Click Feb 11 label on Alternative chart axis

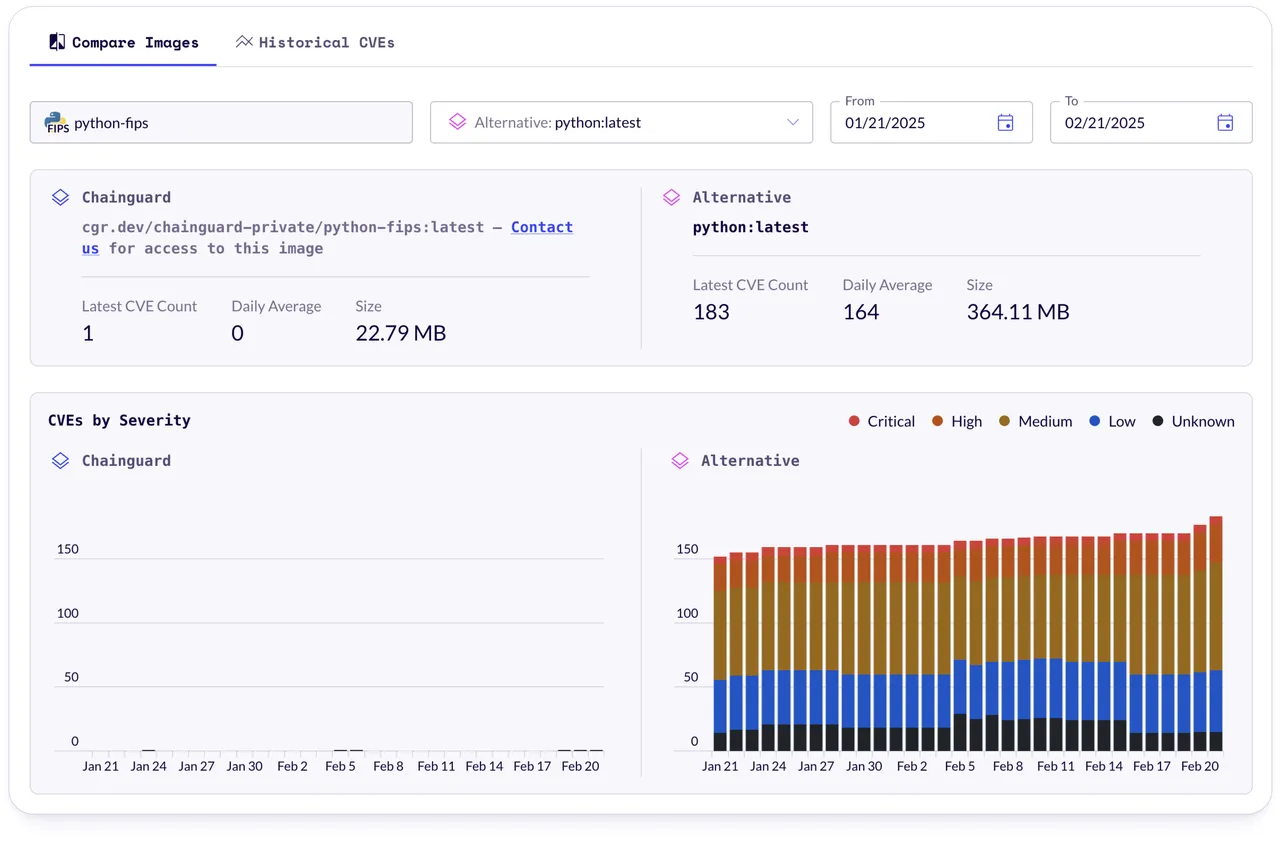(1056, 766)
